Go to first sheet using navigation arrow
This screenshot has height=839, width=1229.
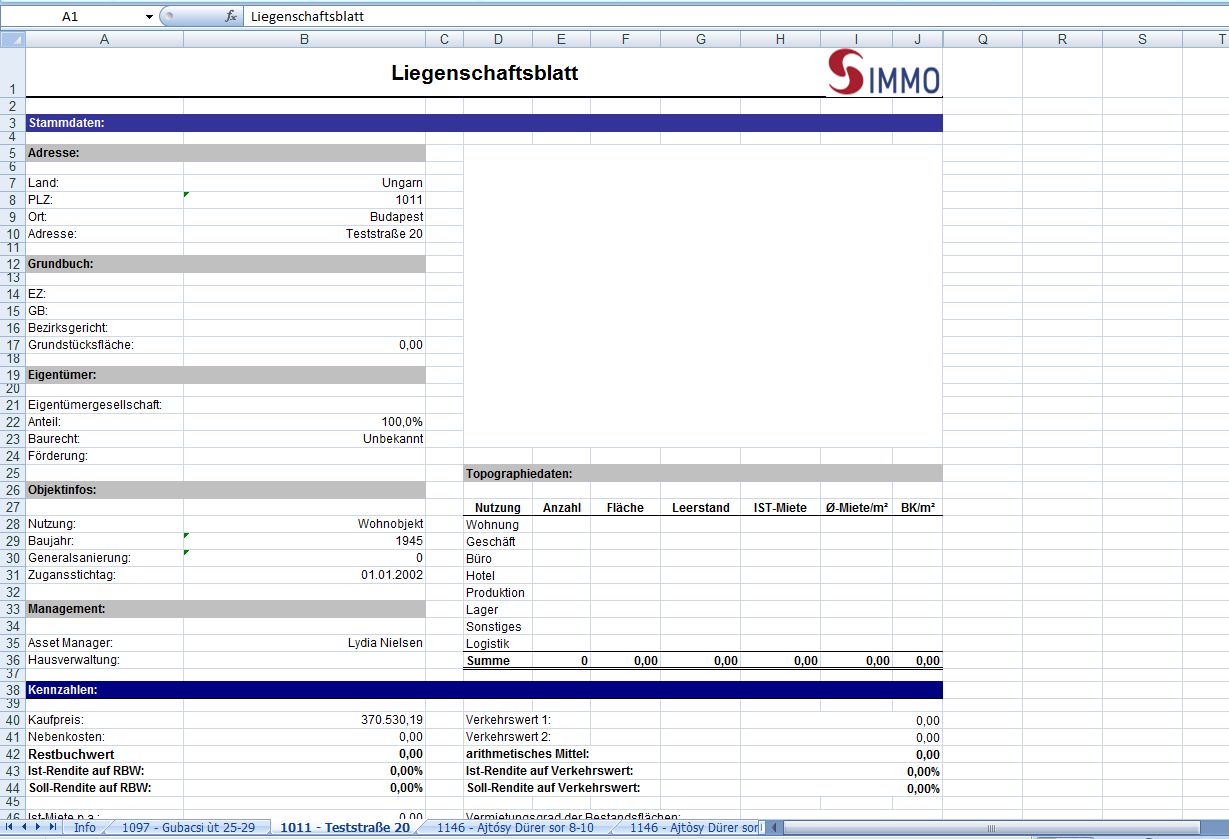point(11,827)
